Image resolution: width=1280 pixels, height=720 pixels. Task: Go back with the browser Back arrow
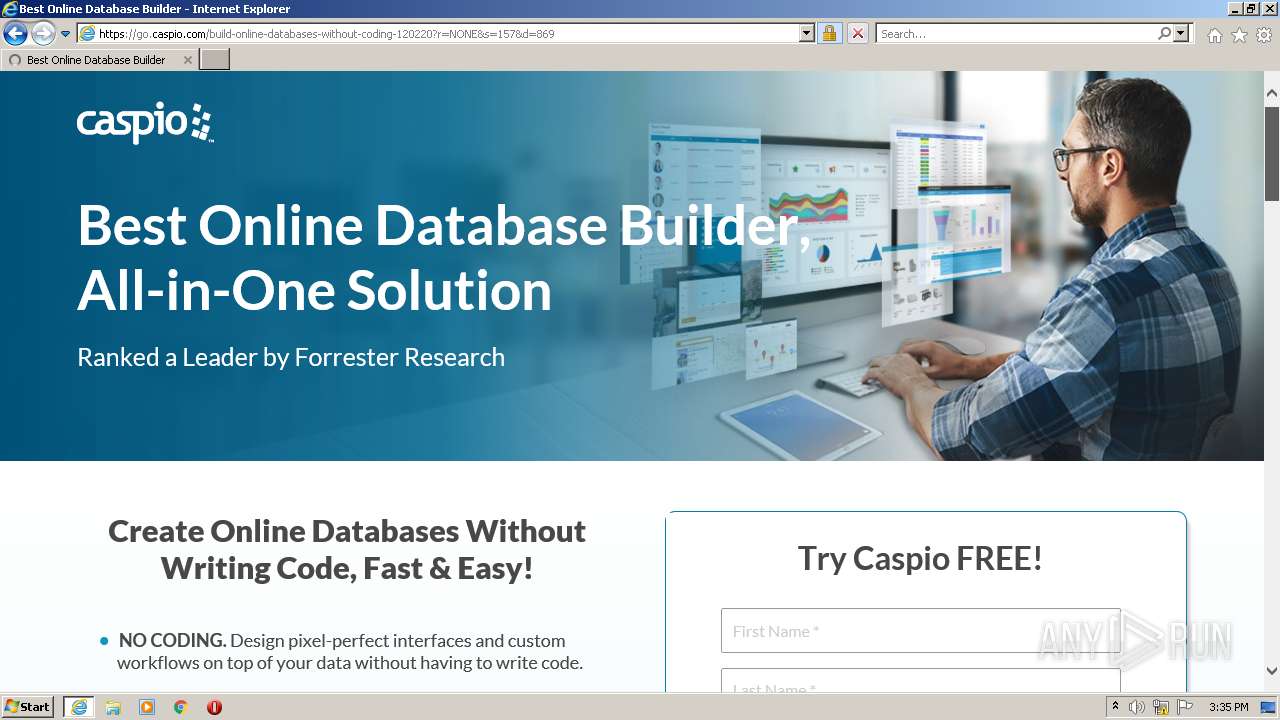click(15, 34)
